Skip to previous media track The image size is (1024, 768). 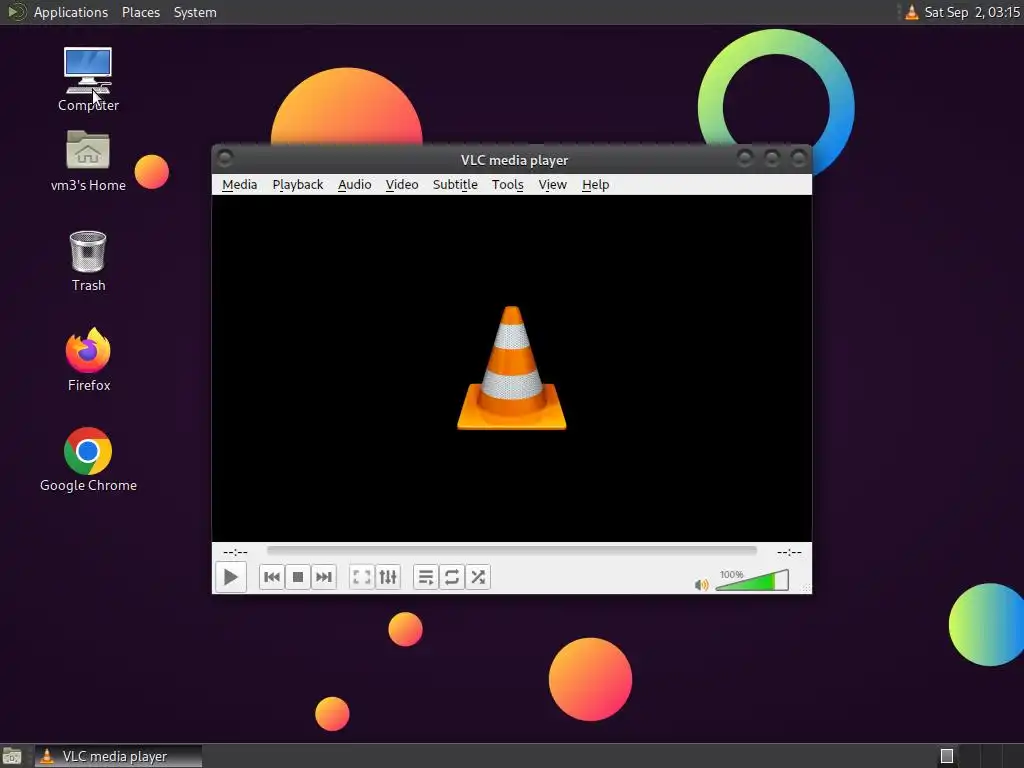(272, 577)
